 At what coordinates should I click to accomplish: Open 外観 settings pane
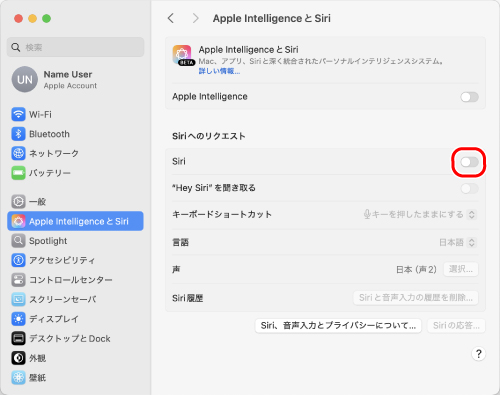point(75,358)
